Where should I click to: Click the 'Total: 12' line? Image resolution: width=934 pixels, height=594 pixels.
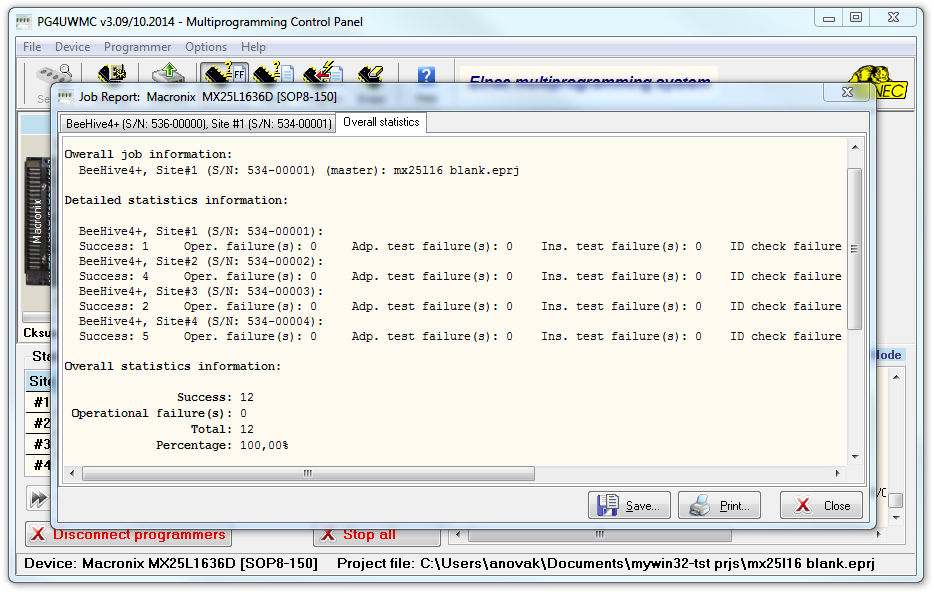click(222, 429)
